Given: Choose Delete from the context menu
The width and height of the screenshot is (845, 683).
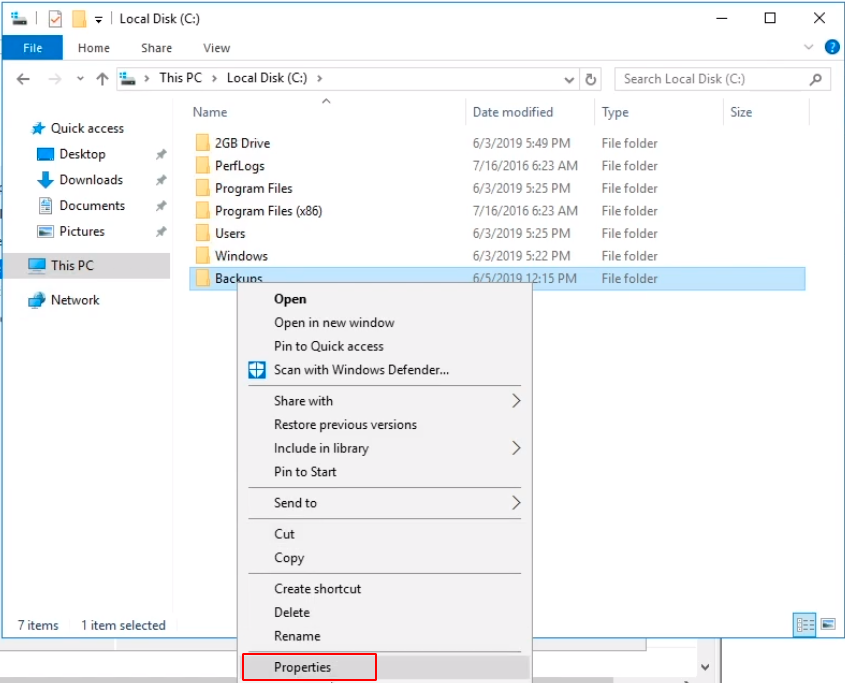Looking at the screenshot, I should click(385, 612).
